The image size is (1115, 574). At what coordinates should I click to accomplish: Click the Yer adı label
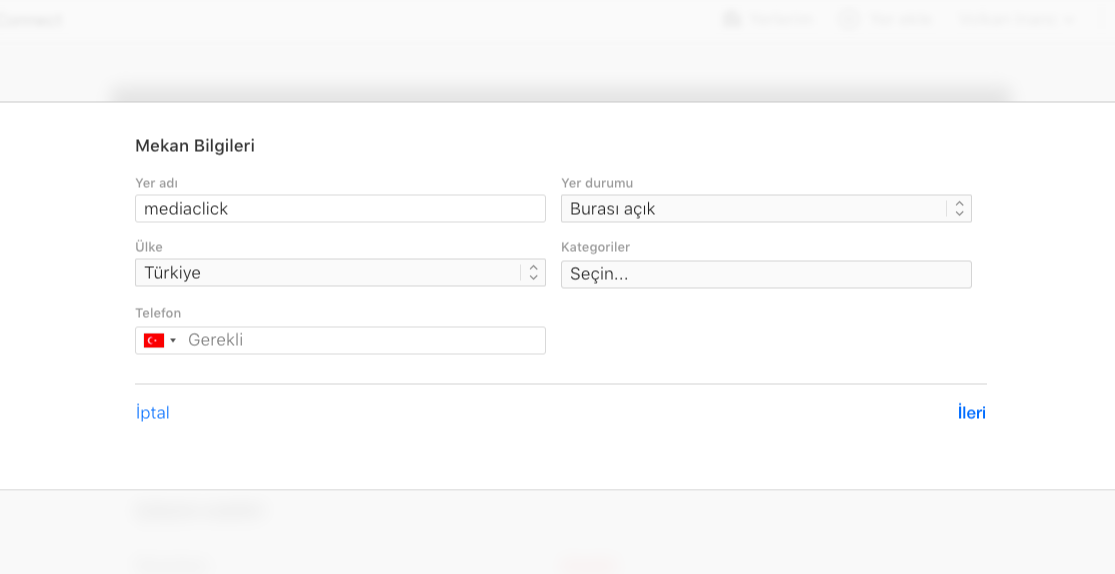coord(156,183)
